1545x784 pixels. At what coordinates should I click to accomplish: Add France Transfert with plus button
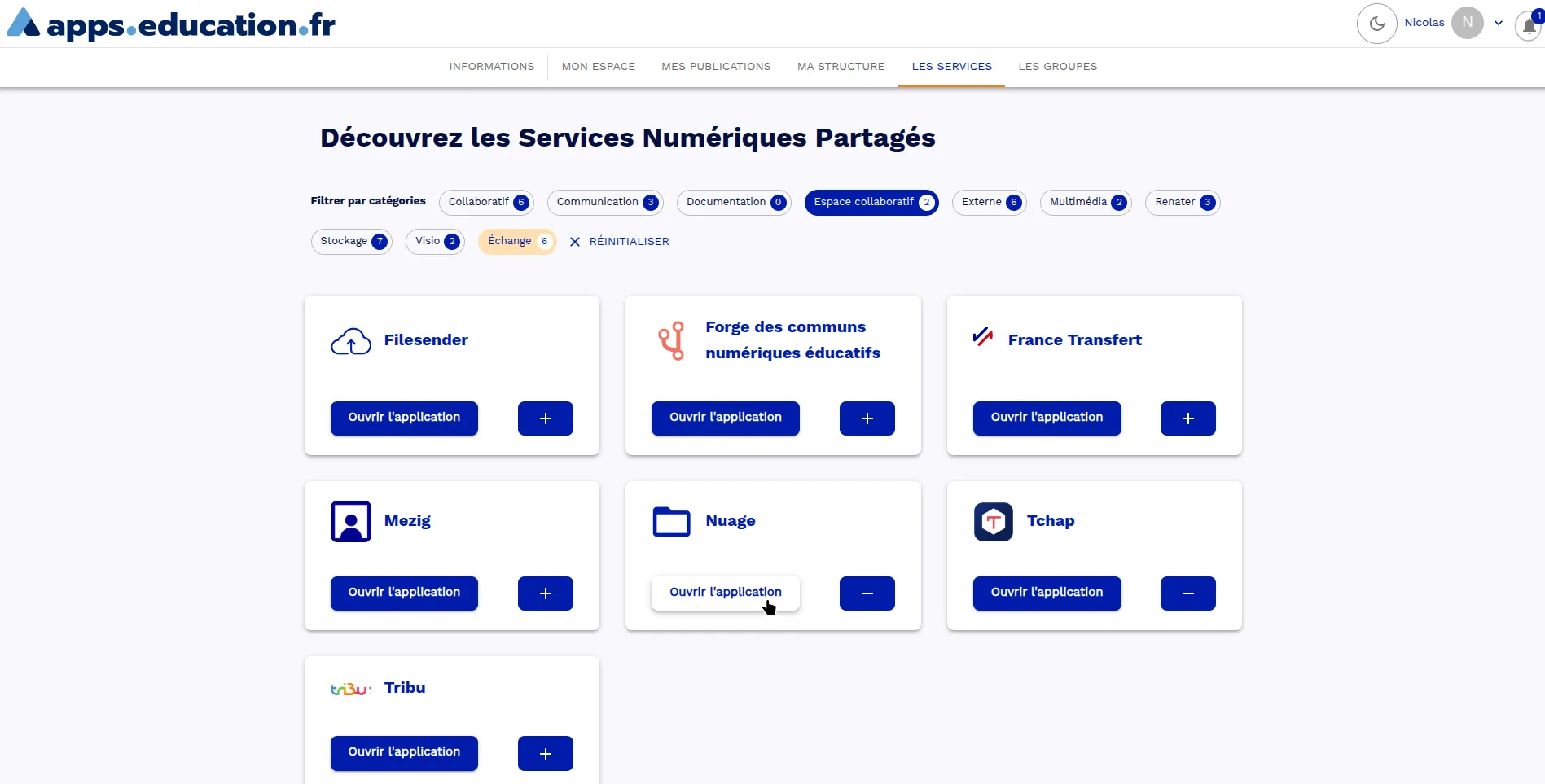(1188, 418)
